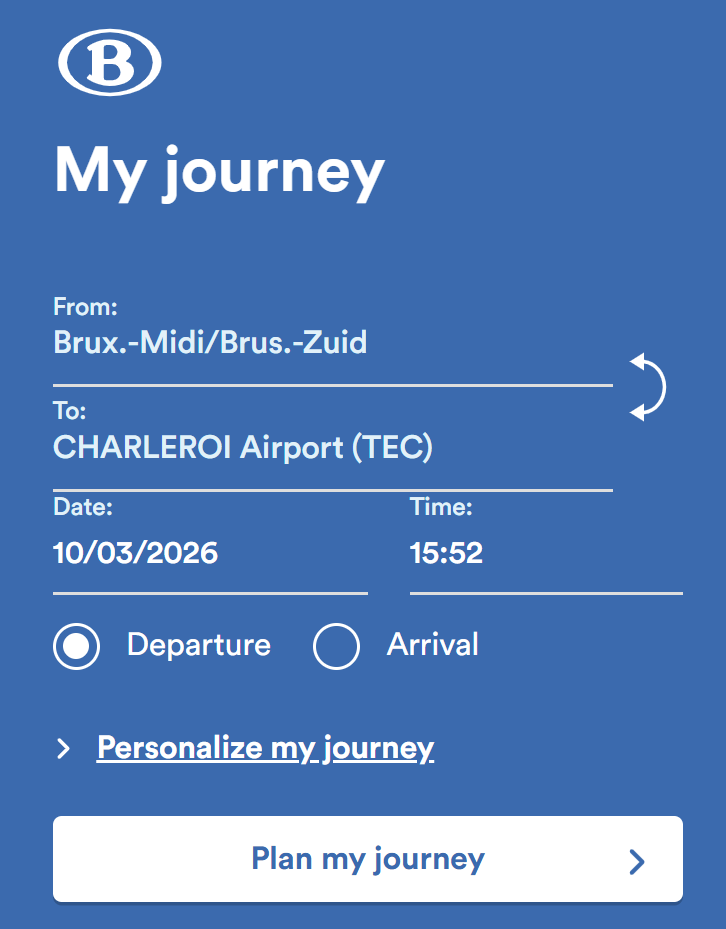Click the "Date:" field label
The width and height of the screenshot is (726, 929).
(83, 507)
